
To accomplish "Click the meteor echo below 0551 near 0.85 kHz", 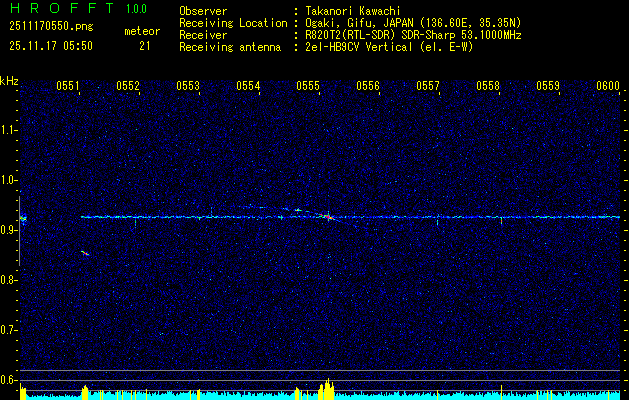I will point(85,253).
